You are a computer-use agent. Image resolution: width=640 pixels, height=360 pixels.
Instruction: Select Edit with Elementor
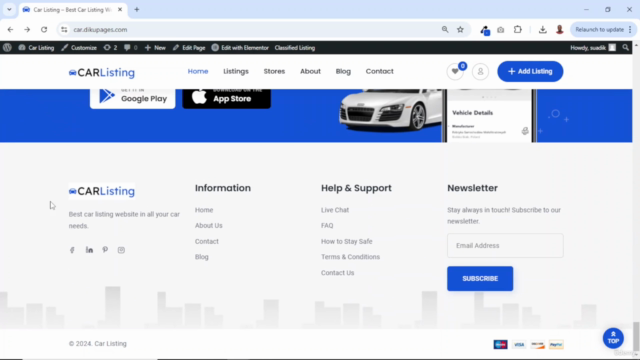coord(240,48)
